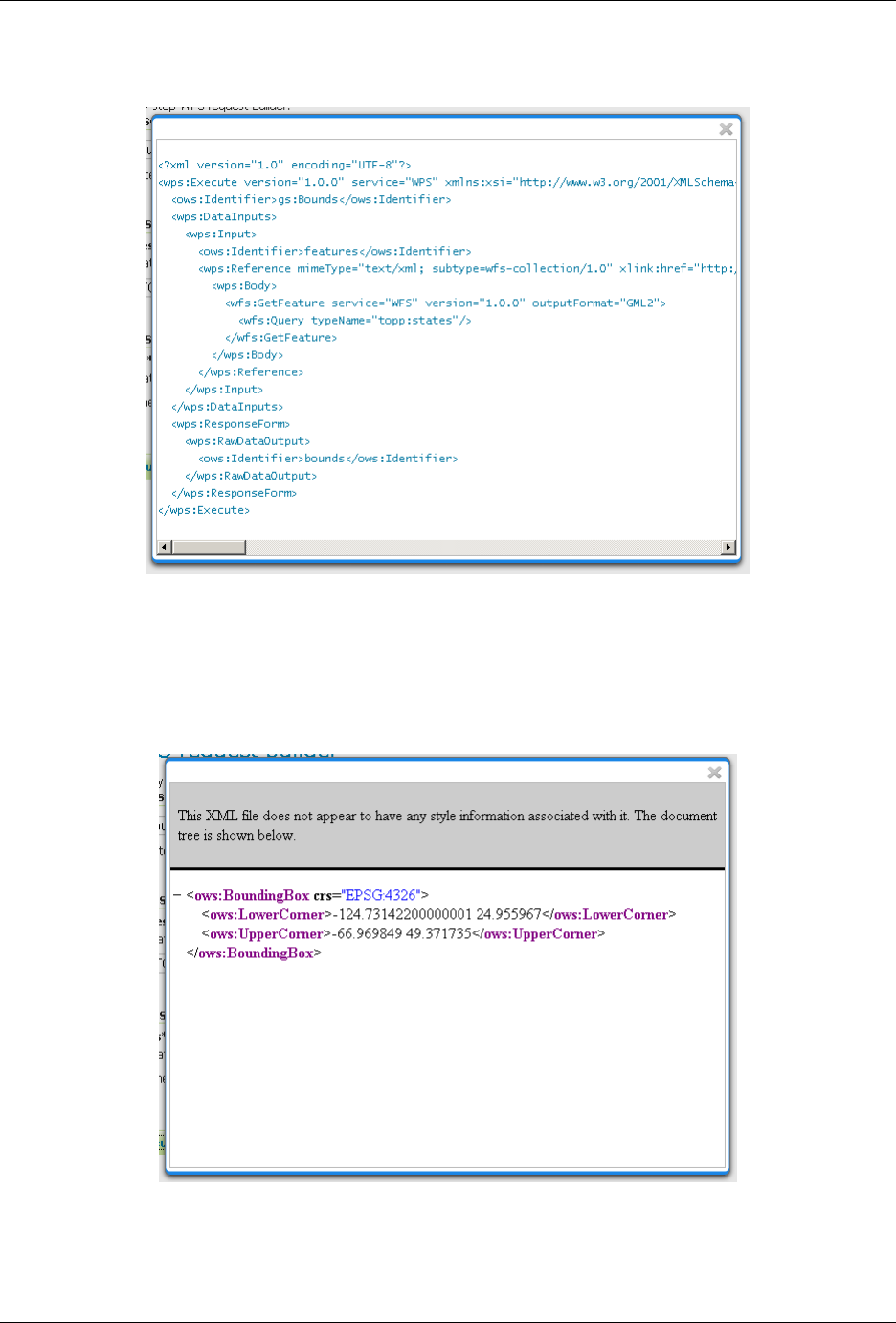Click the closing '</wps:Reference>' line
Viewport: 896px width, 1323px height.
pos(251,371)
